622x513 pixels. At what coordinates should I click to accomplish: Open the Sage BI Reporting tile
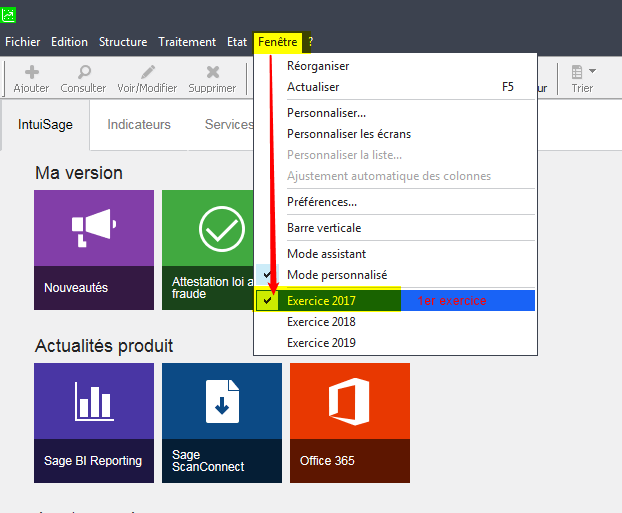coord(94,422)
